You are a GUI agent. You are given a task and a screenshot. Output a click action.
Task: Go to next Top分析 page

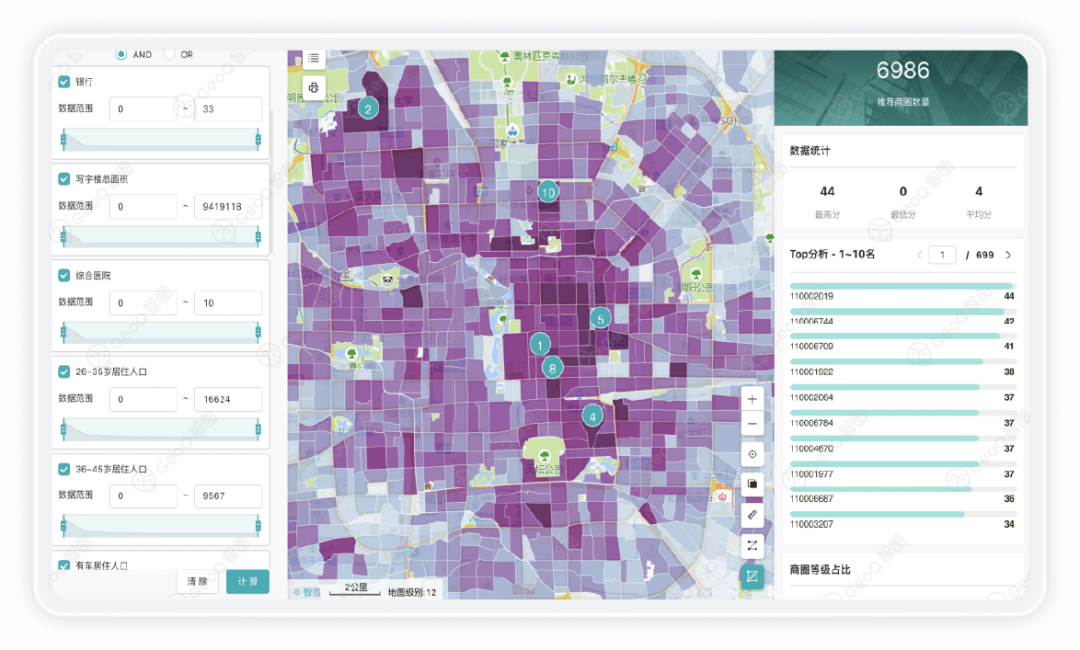1008,255
